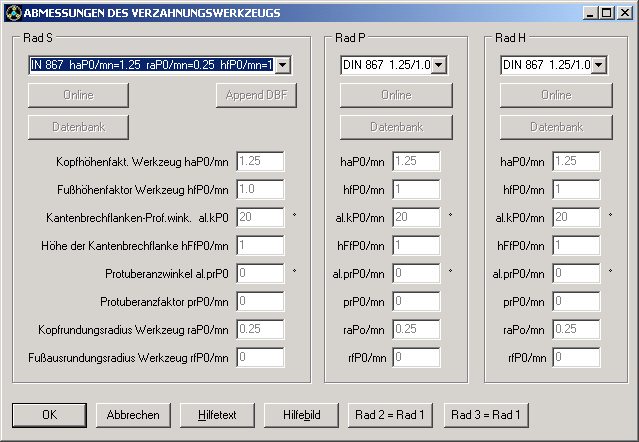Click the Rad 2 = Rad 1 button
Screen dimensions: 639x442
click(389, 414)
